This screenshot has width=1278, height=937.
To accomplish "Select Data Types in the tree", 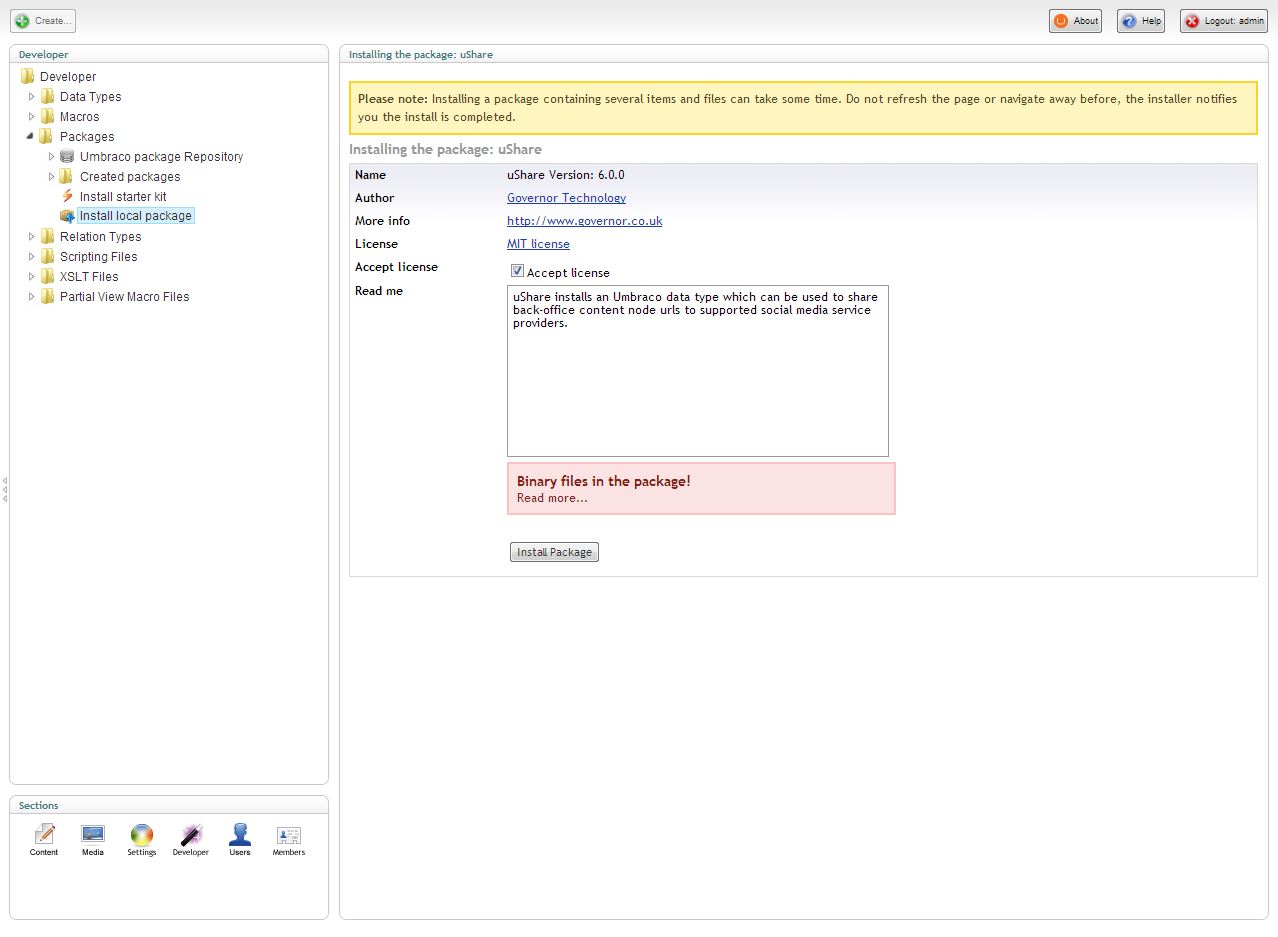I will (90, 97).
